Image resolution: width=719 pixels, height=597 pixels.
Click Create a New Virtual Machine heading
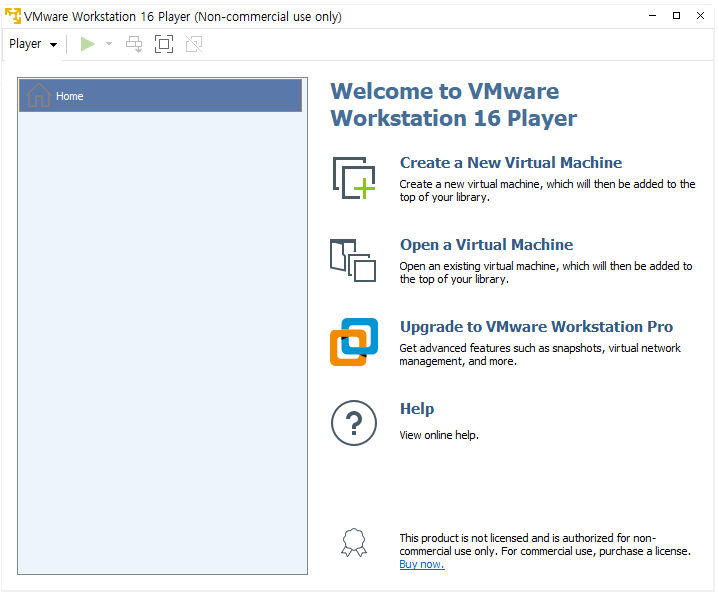tap(511, 163)
